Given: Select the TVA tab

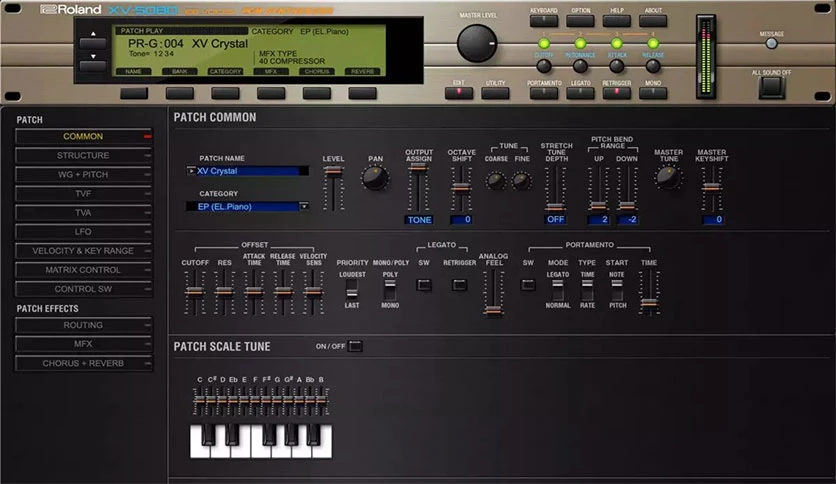Looking at the screenshot, I should (x=83, y=213).
